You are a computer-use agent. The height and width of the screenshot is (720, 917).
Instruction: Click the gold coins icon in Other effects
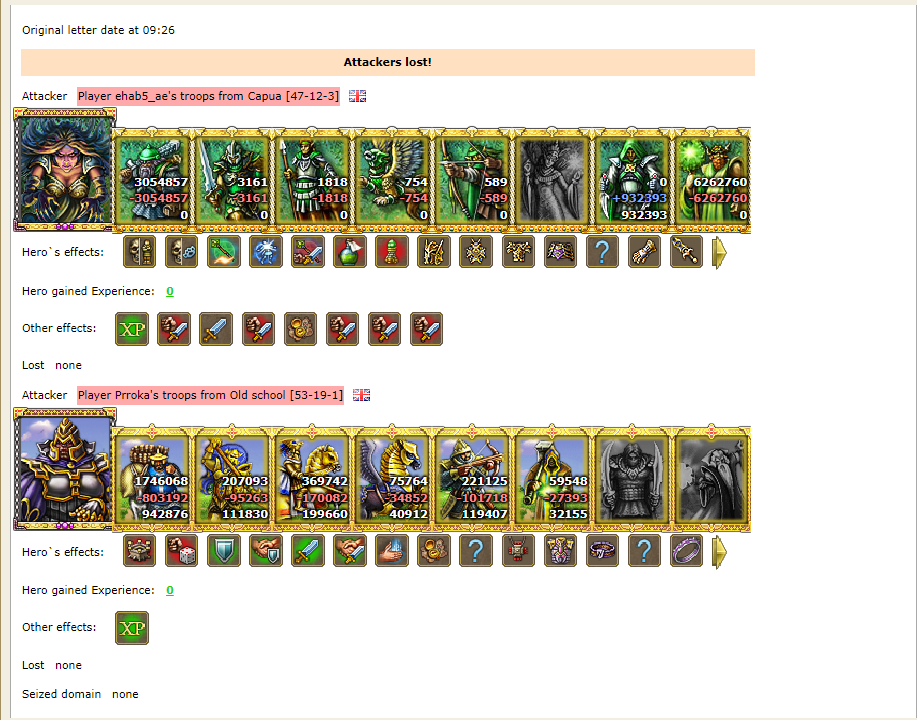[301, 329]
